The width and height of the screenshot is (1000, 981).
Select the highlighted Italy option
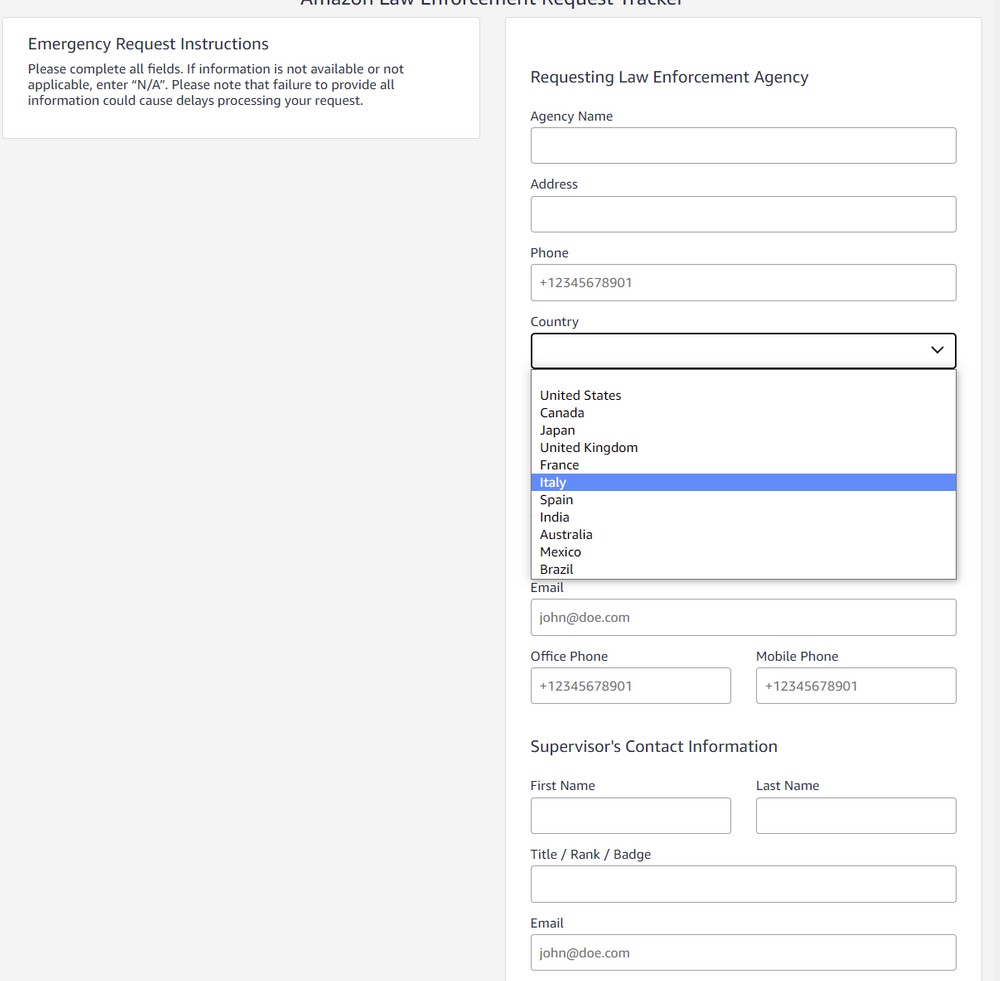[x=743, y=482]
